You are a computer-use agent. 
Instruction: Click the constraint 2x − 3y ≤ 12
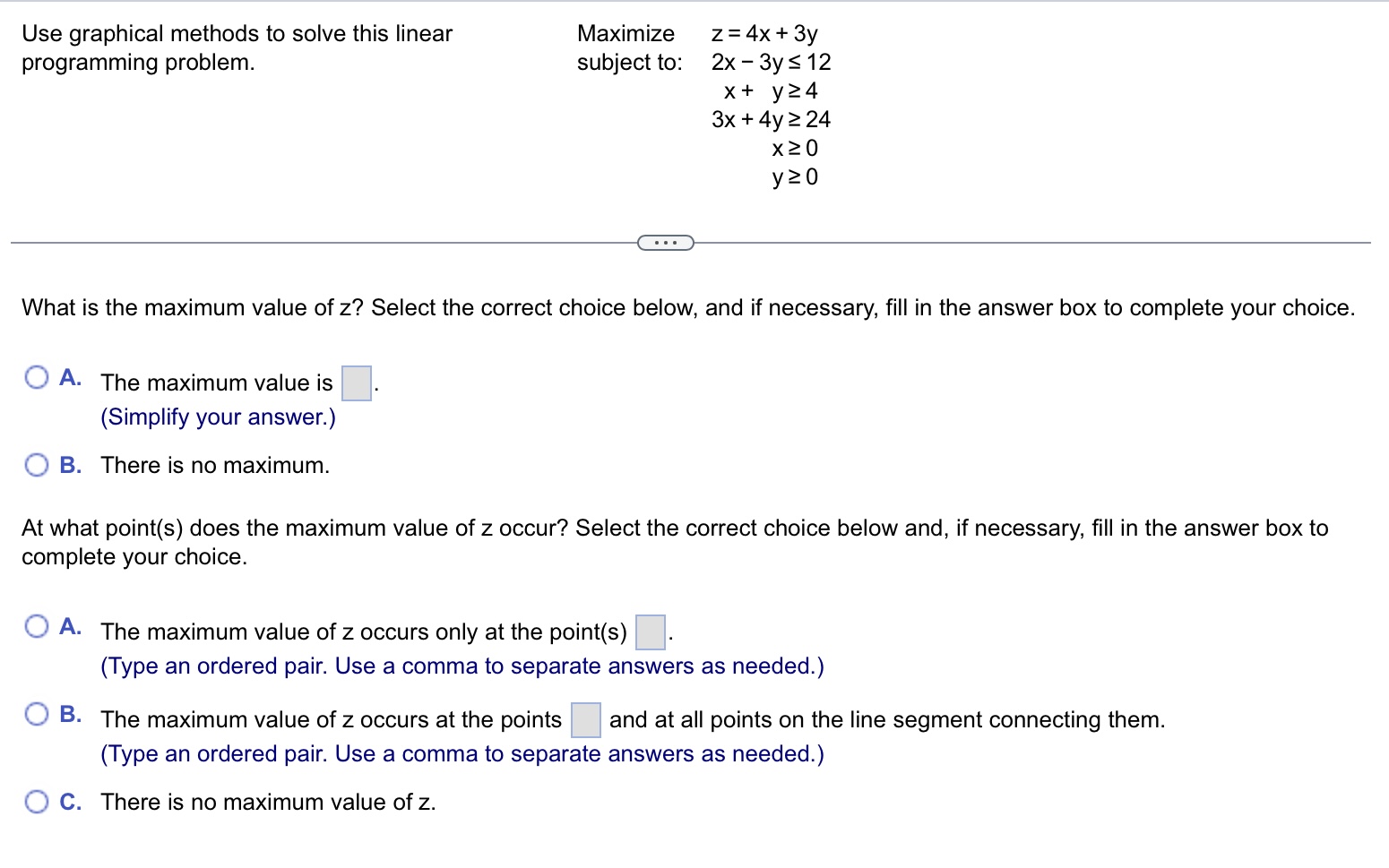[x=770, y=62]
